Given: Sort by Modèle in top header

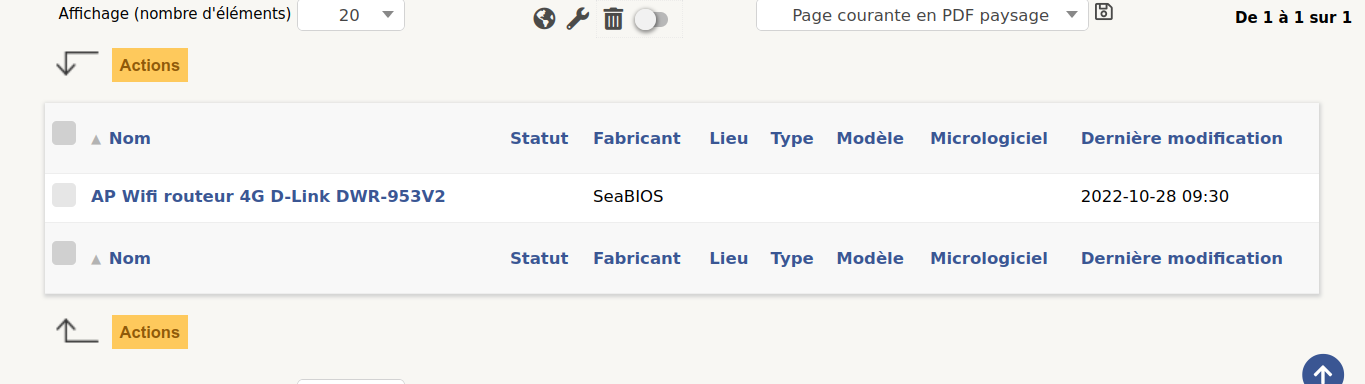Looking at the screenshot, I should 870,138.
